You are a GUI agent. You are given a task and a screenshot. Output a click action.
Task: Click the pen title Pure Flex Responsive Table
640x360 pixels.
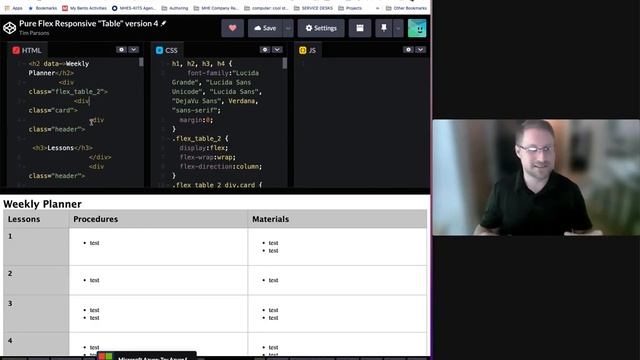89,24
